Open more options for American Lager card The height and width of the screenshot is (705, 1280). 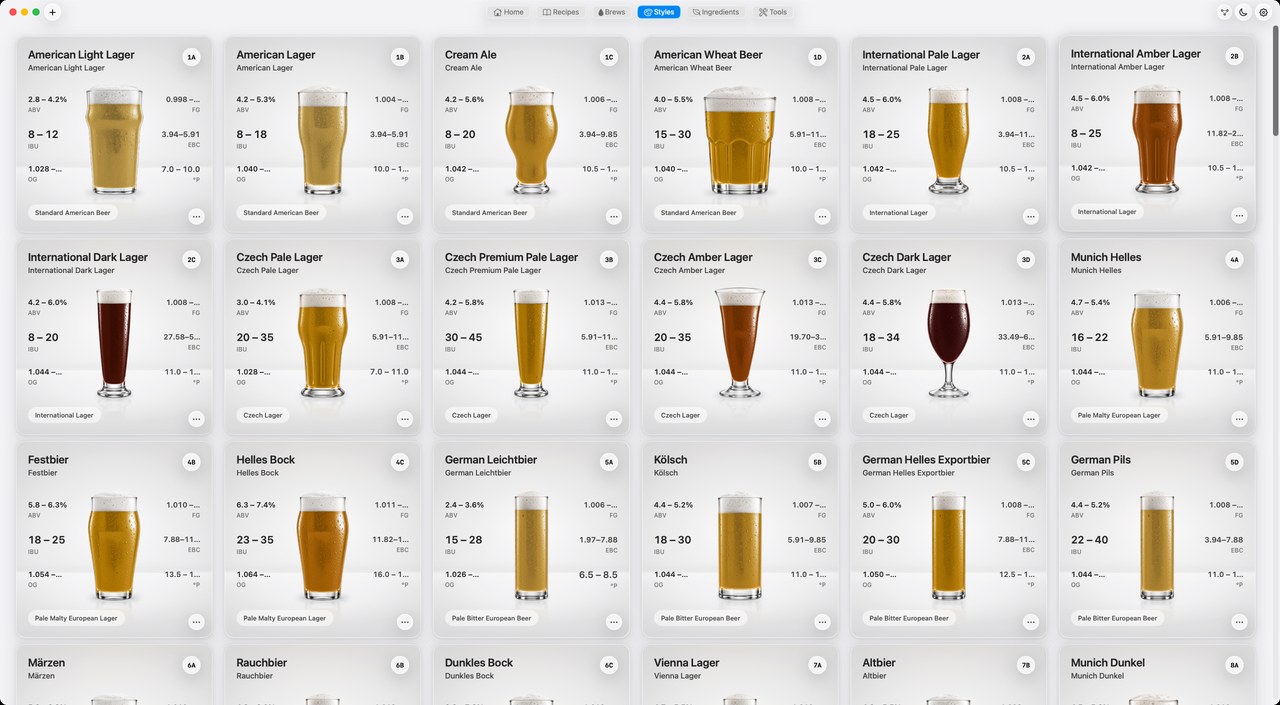[x=405, y=216]
